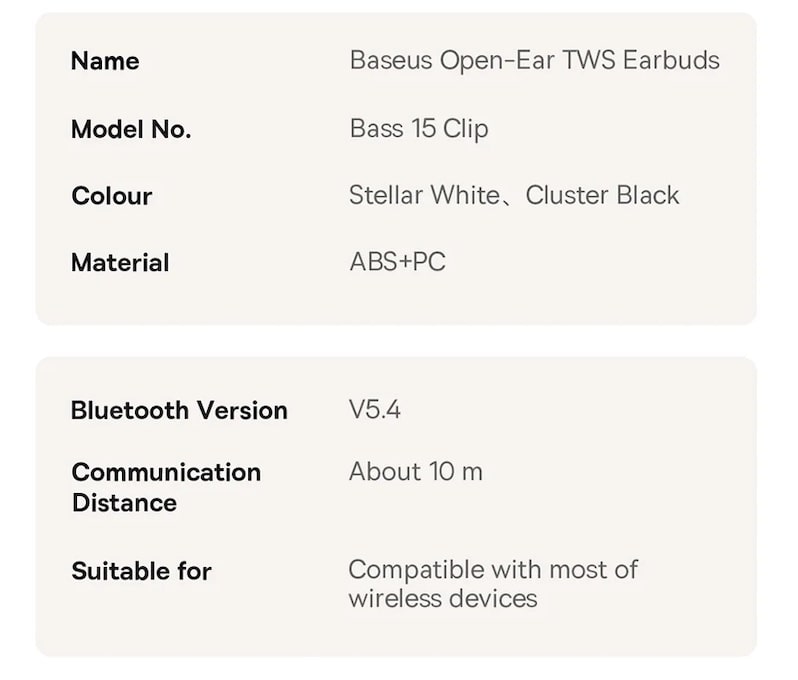Click the word Baseus in product name
Viewport: 798px width, 680px height.
pyautogui.click(x=391, y=60)
